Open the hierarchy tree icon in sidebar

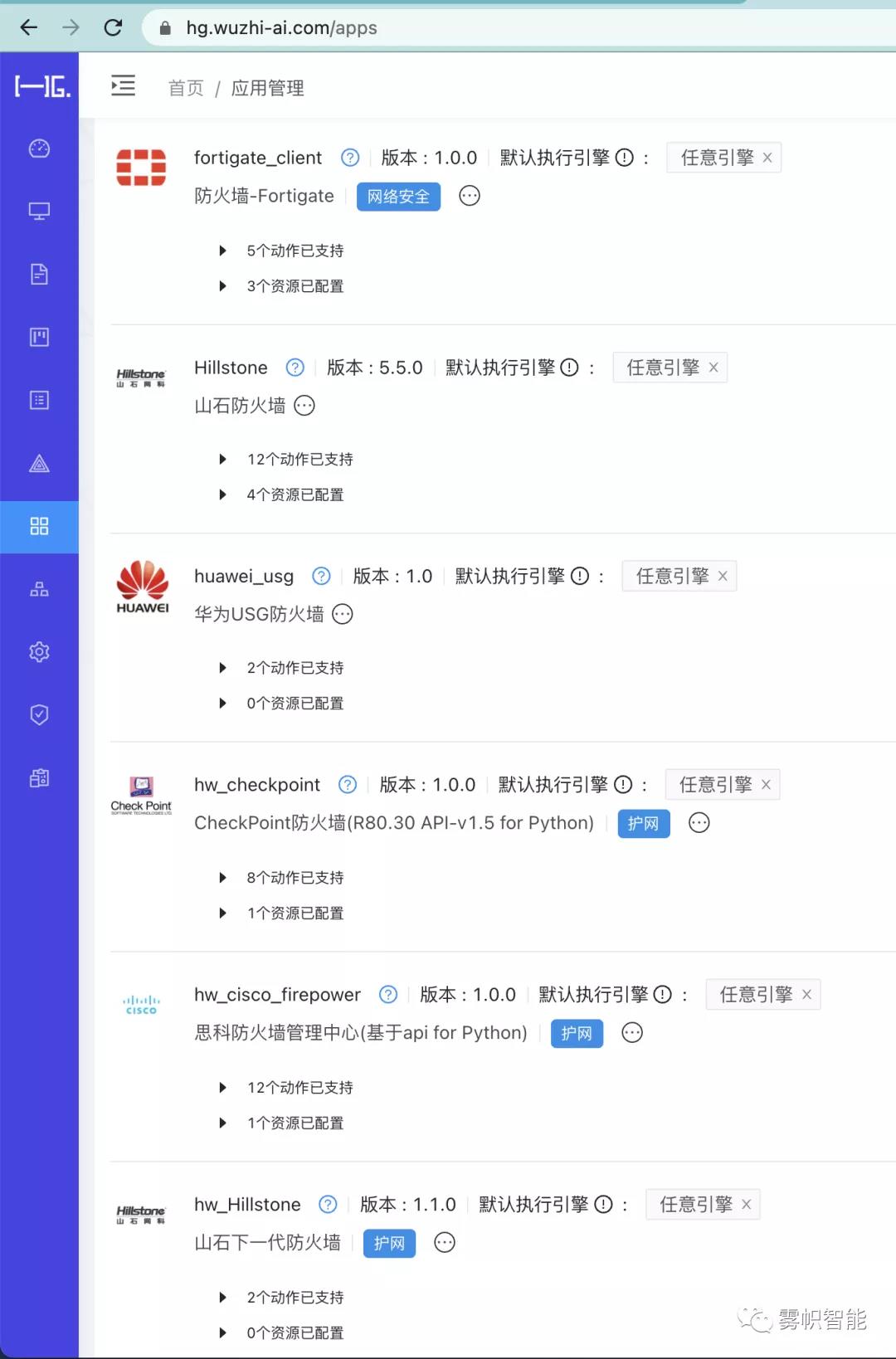[x=39, y=589]
